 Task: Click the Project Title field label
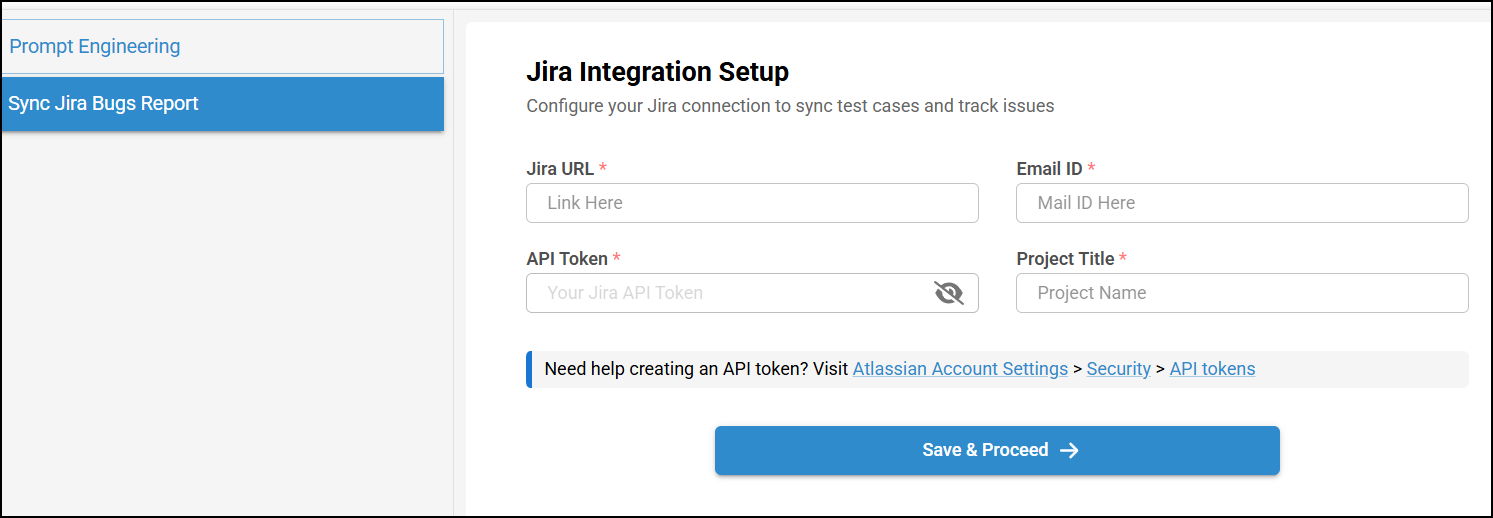point(1065,259)
